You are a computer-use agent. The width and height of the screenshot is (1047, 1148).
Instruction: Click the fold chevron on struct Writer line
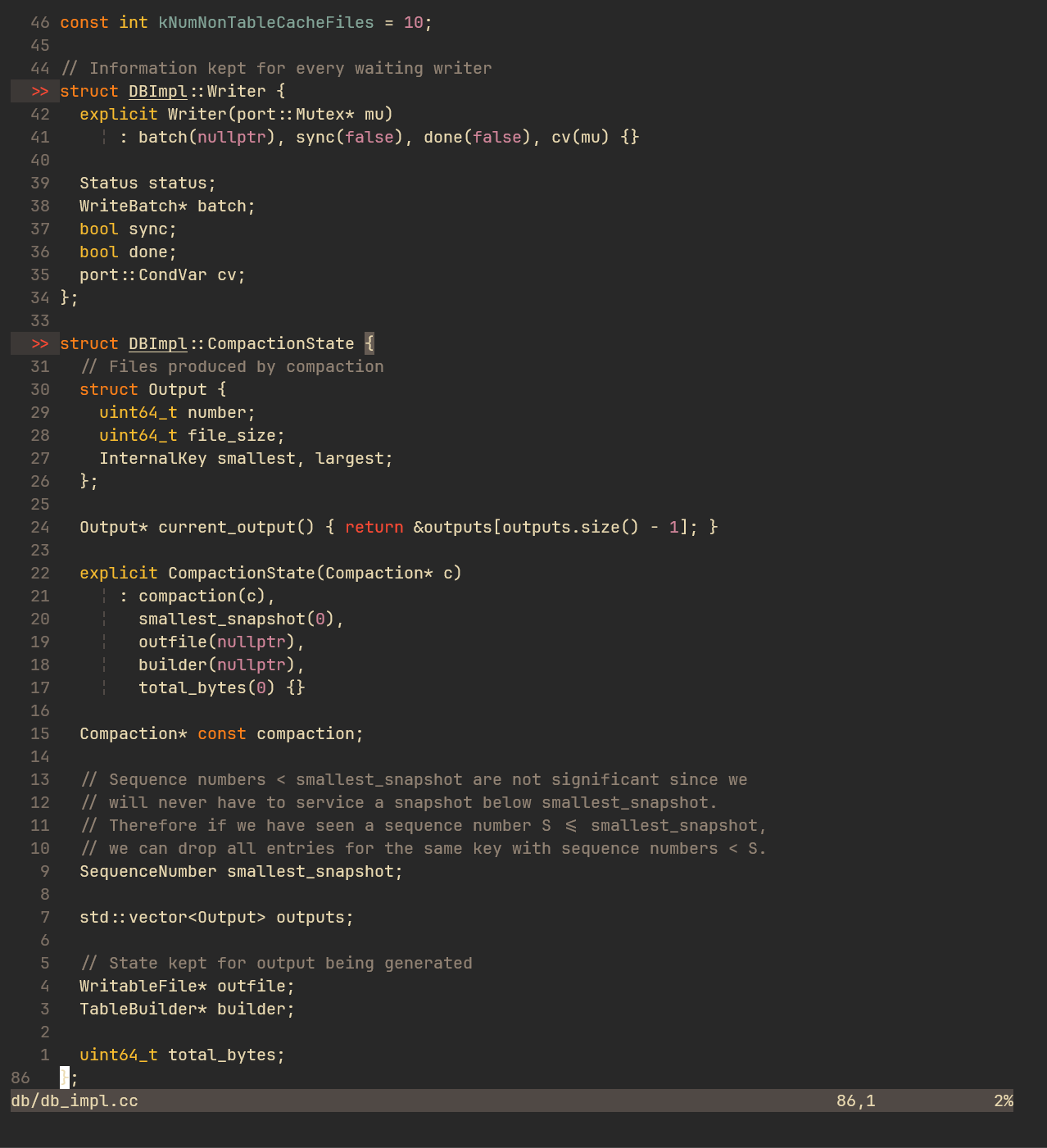point(38,91)
